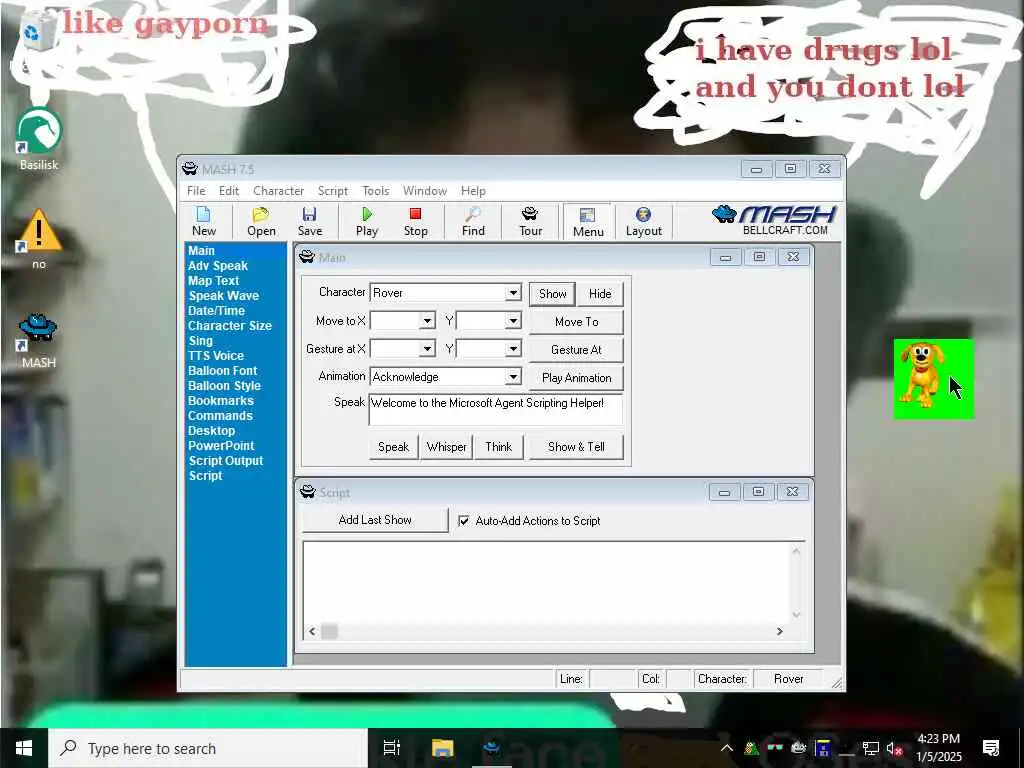Click the taskbar search box
This screenshot has width=1024, height=768.
coord(208,748)
